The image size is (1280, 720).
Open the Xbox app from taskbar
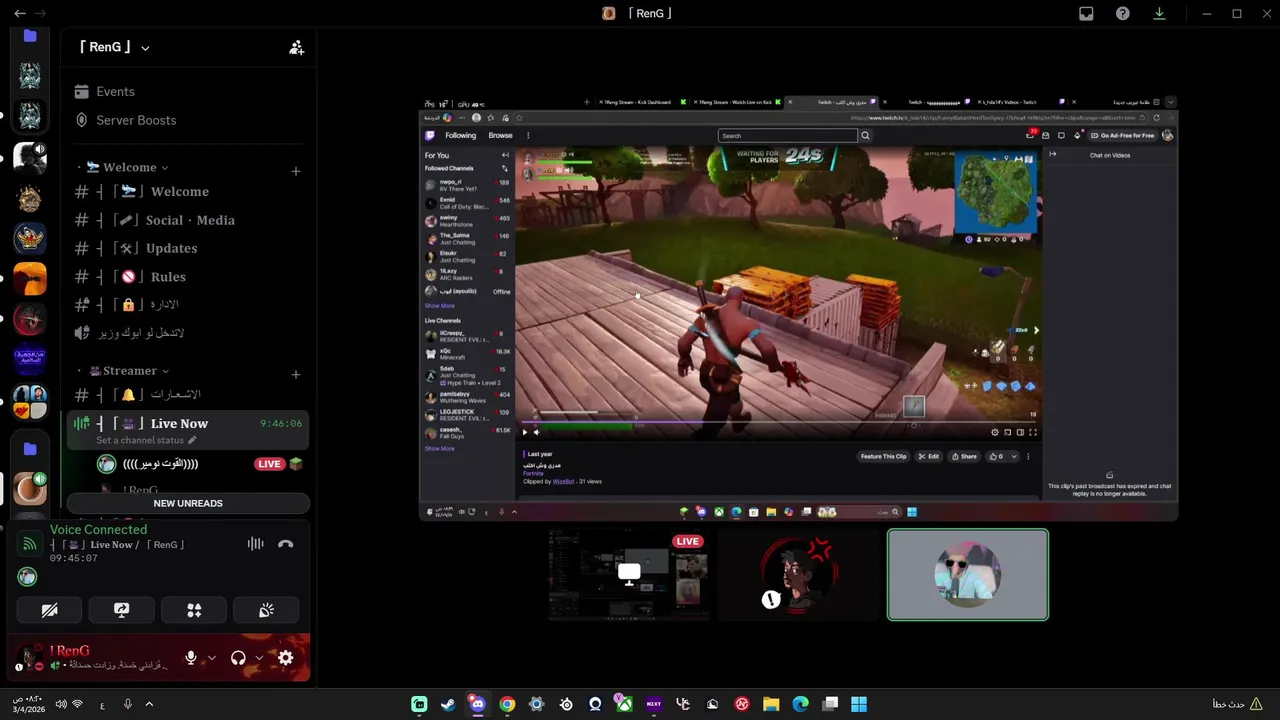click(624, 704)
